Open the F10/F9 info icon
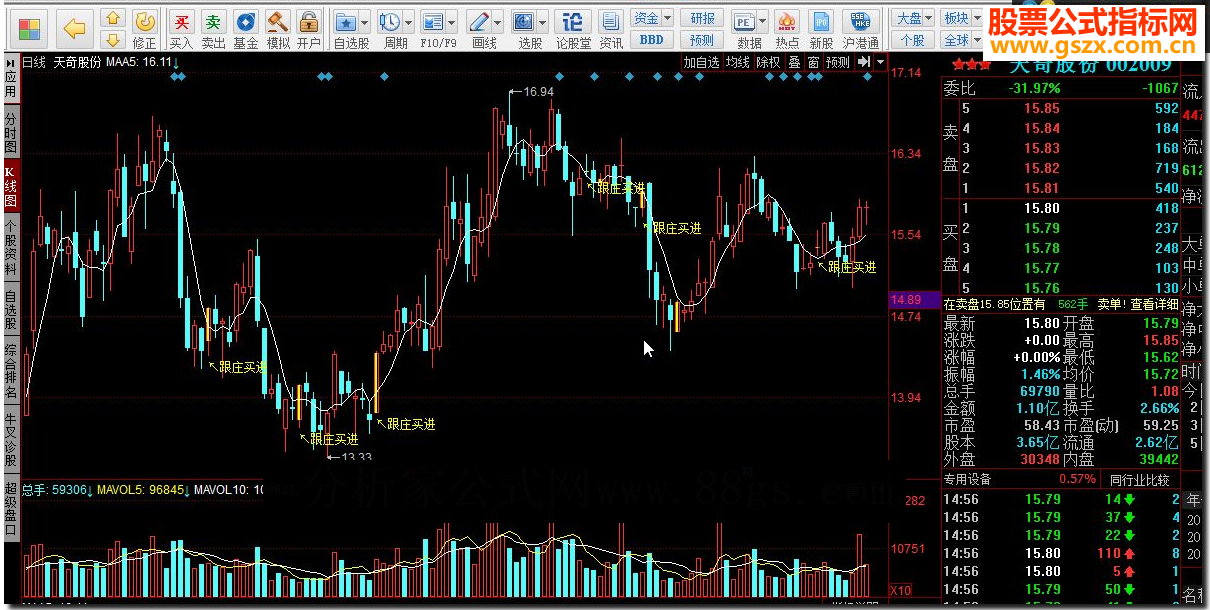This screenshot has width=1210, height=610. (433, 21)
